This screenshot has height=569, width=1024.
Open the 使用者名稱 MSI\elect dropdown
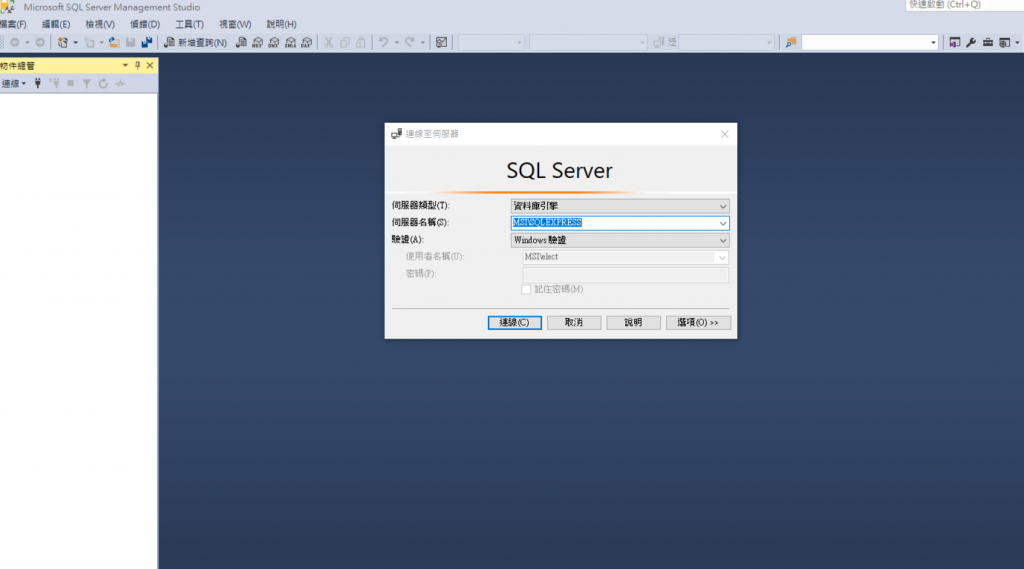click(722, 257)
